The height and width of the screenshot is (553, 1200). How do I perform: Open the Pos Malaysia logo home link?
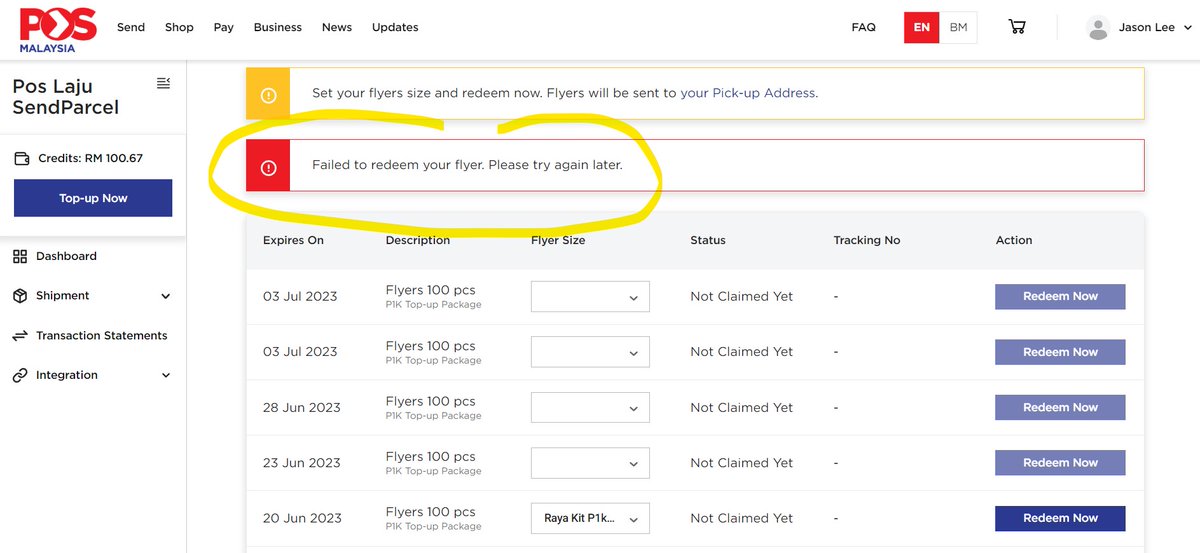(58, 28)
